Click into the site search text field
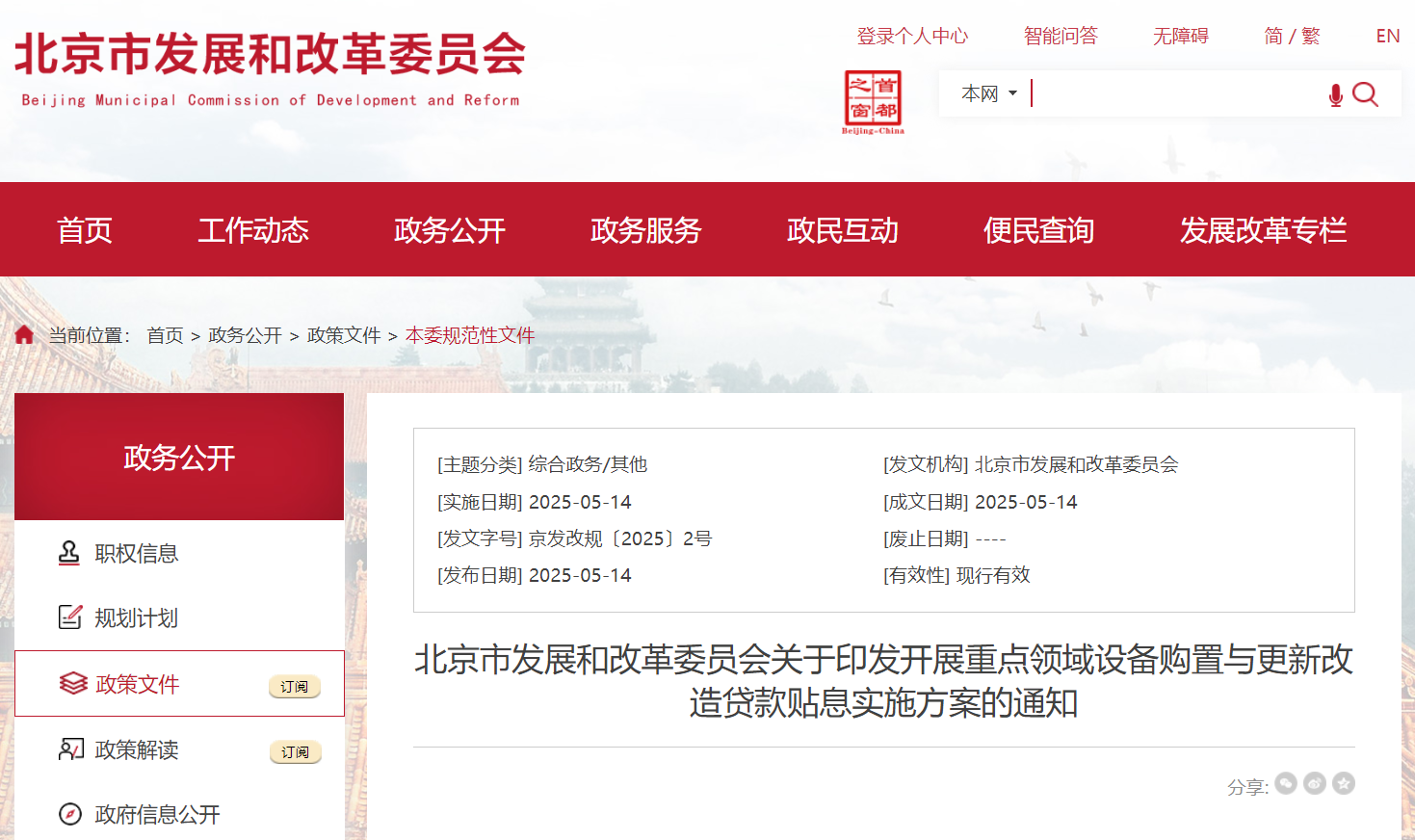Viewport: 1415px width, 840px height. pyautogui.click(x=1175, y=93)
